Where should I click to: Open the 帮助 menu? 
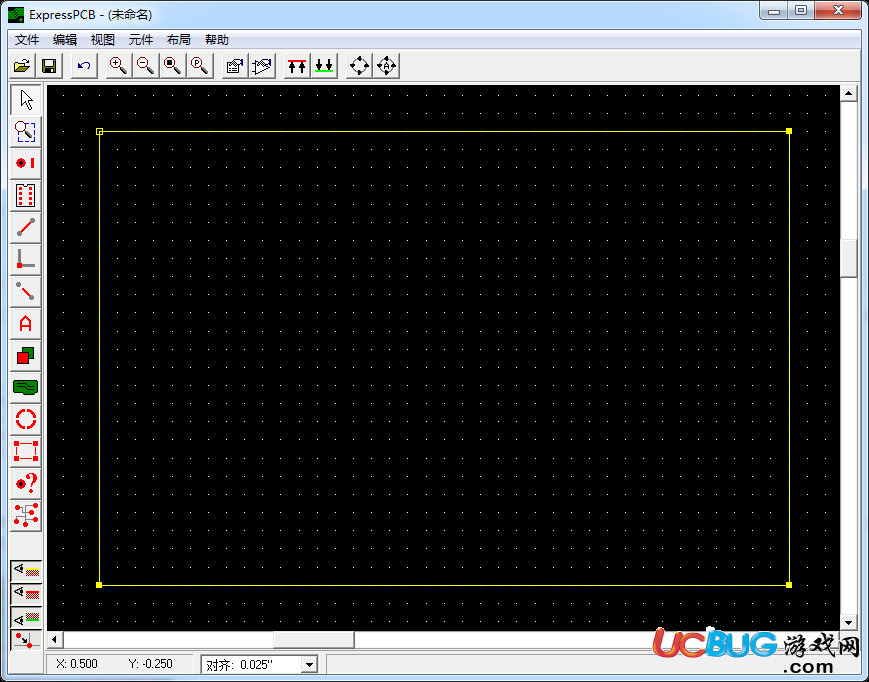tap(217, 40)
